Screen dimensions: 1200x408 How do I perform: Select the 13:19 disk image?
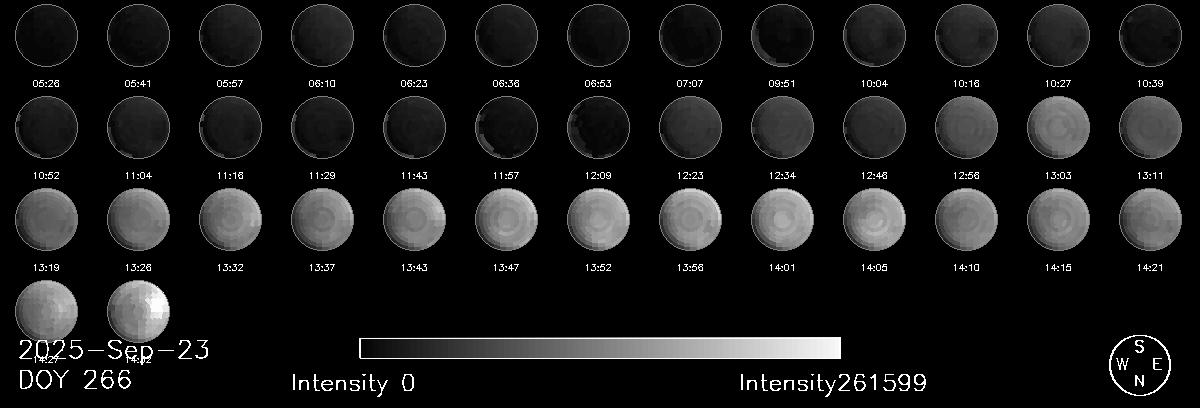point(47,220)
